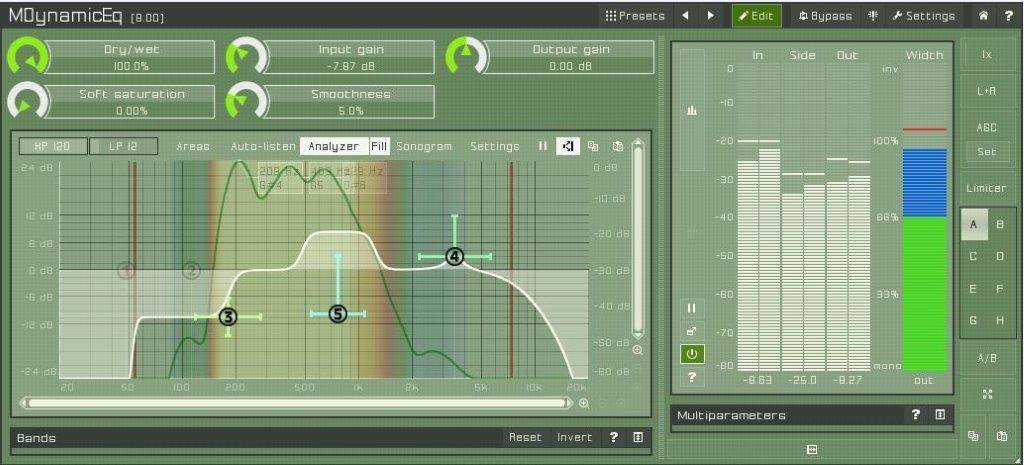This screenshot has width=1024, height=465.
Task: Click the graph vertical scrollbar
Action: point(638,238)
